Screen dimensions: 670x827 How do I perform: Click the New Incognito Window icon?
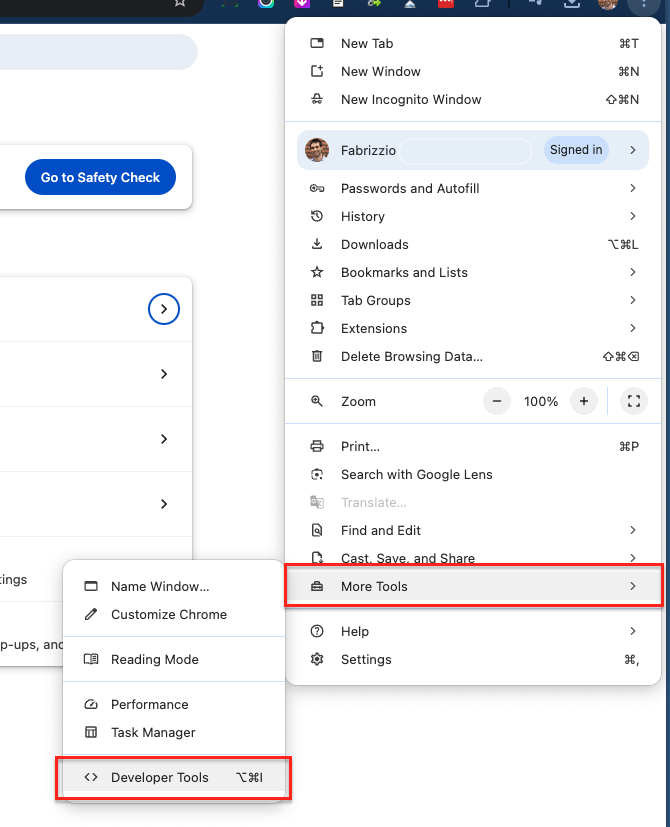tap(317, 100)
